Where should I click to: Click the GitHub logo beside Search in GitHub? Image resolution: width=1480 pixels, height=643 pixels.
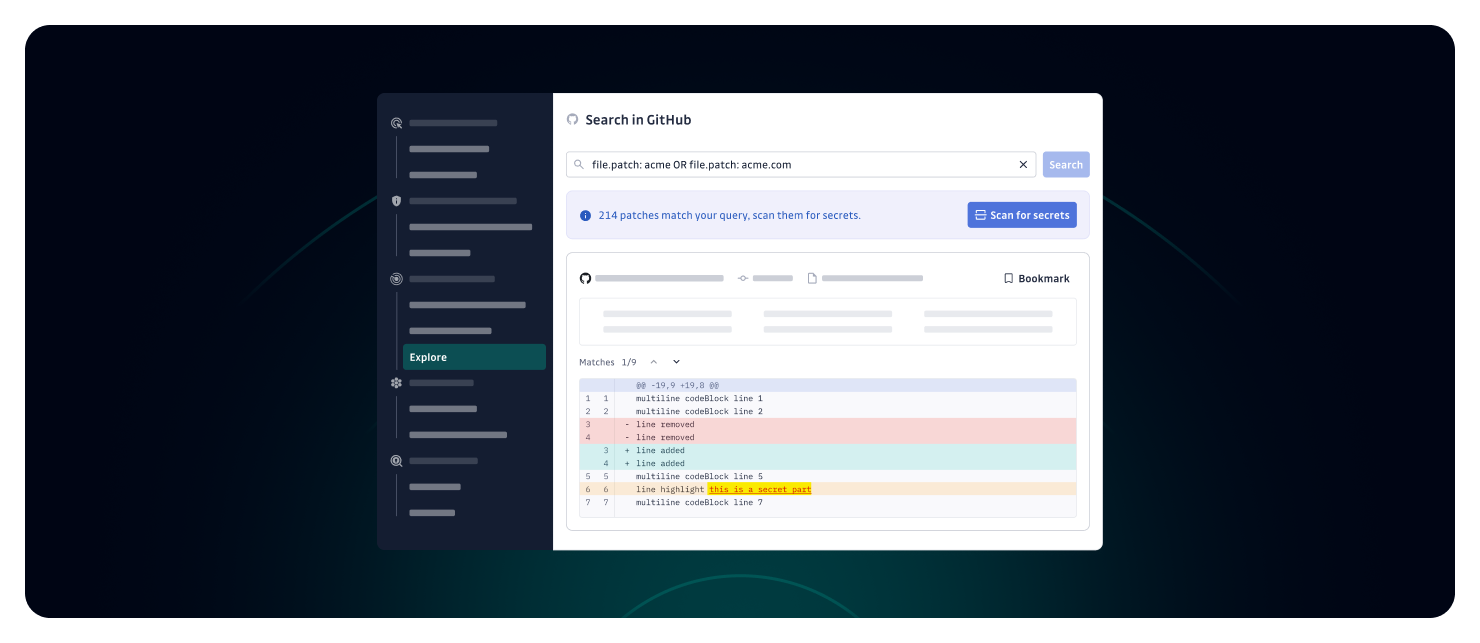[x=572, y=120]
